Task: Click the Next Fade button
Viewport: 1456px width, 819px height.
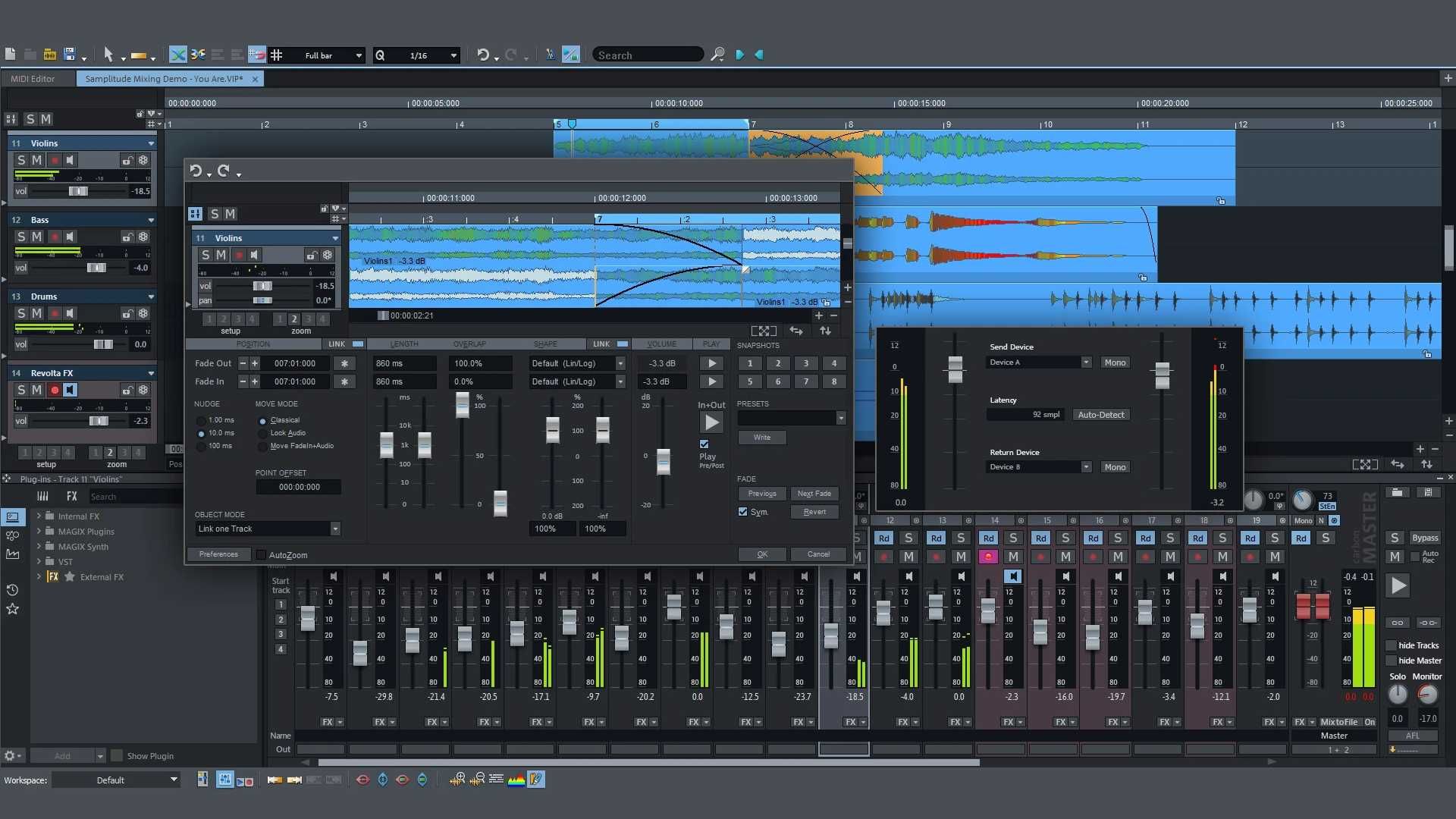Action: tap(814, 493)
